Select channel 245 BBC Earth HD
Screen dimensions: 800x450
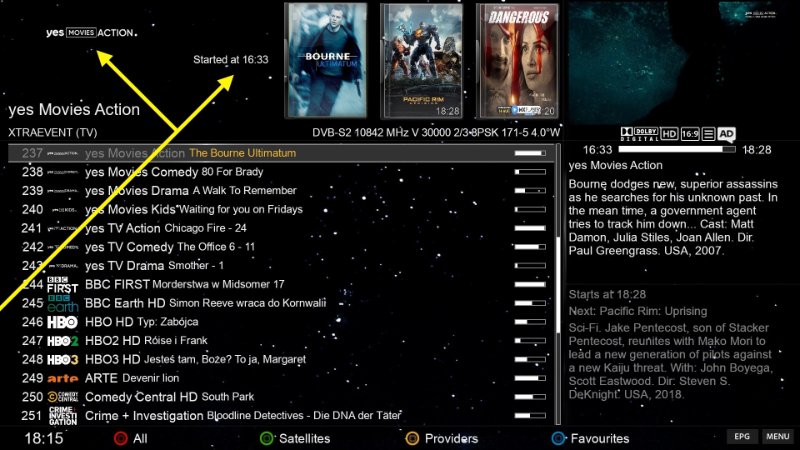click(281, 303)
